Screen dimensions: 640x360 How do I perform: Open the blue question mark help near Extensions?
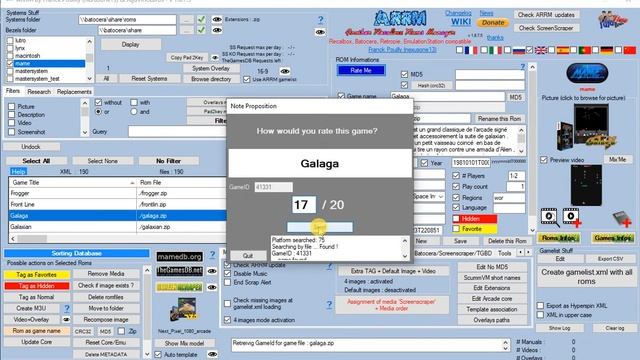click(x=320, y=20)
